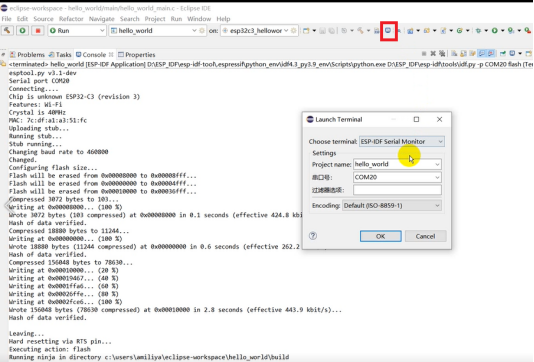The height and width of the screenshot is (362, 534).
Task: Click the green C class icon in toolbar
Action: (x=459, y=31)
